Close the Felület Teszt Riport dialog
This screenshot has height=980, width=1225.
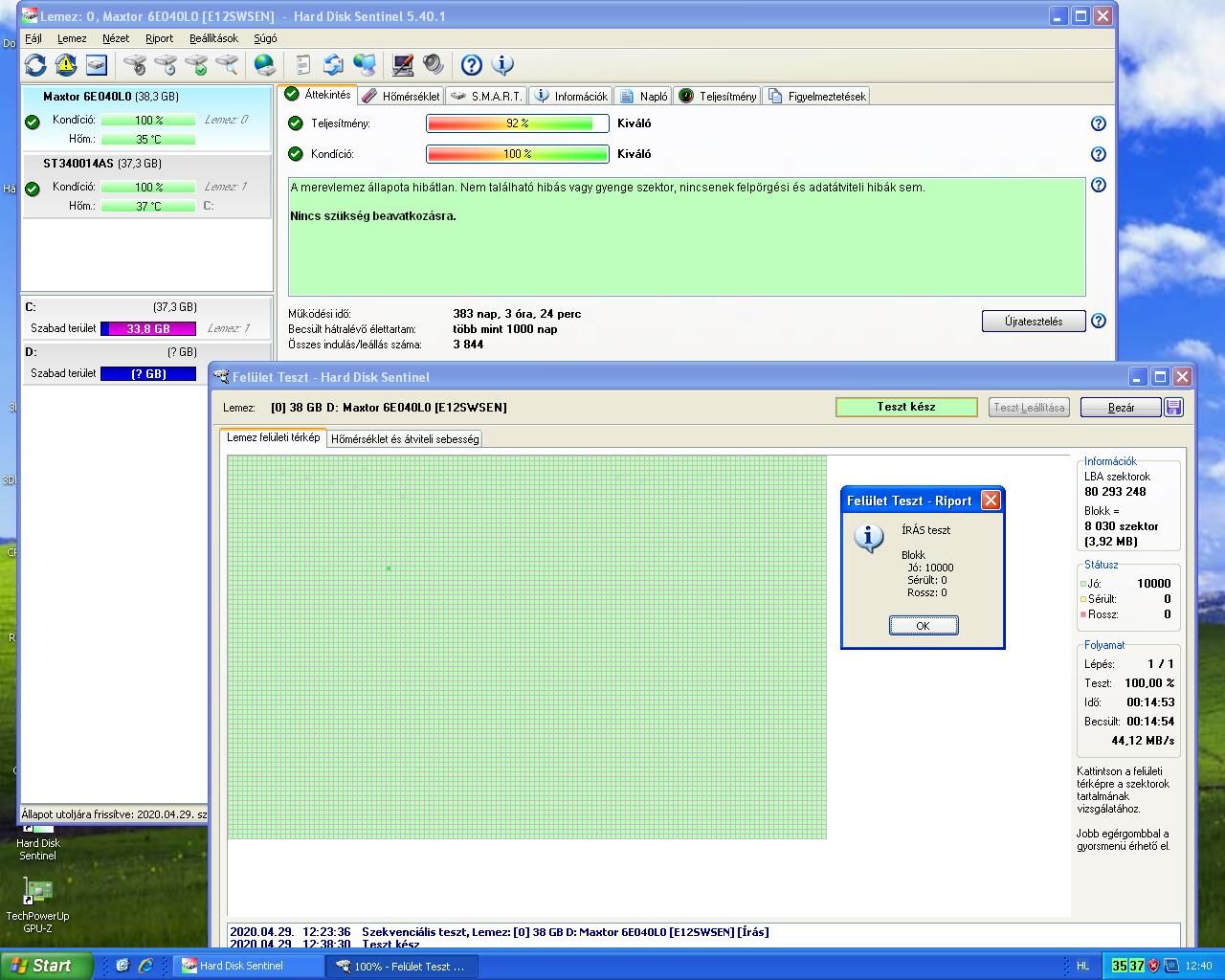(x=991, y=500)
